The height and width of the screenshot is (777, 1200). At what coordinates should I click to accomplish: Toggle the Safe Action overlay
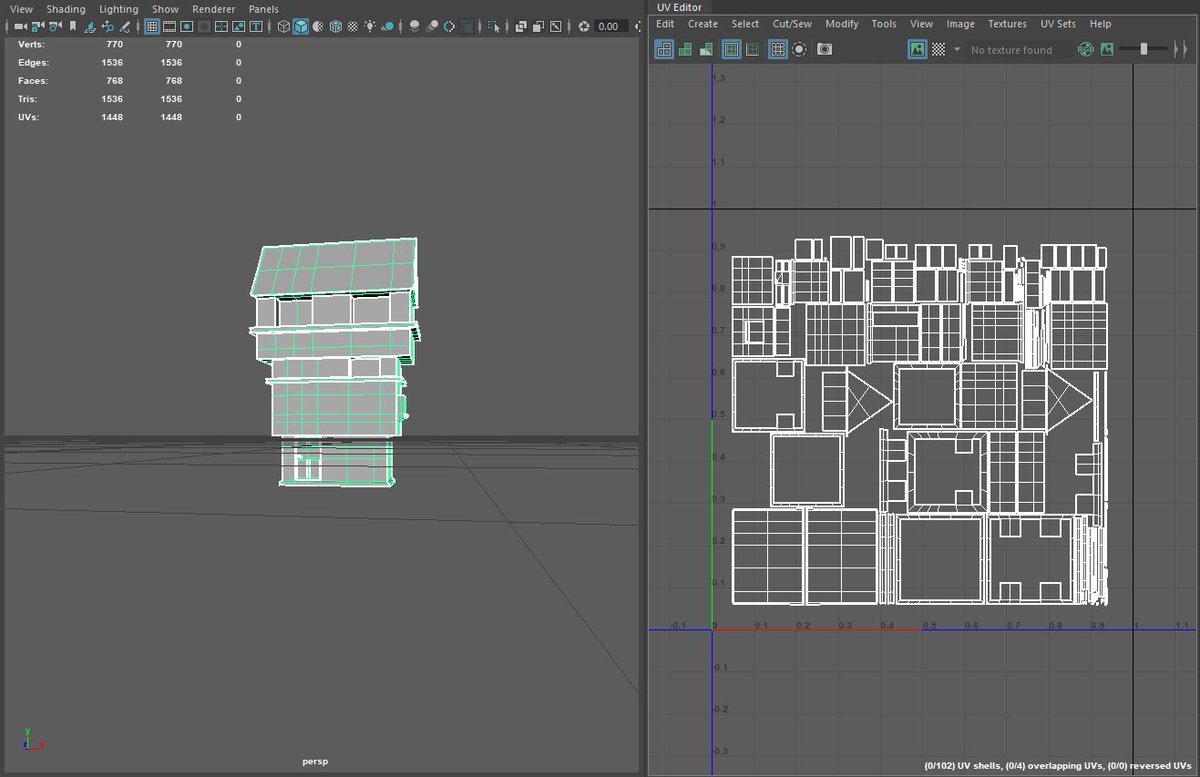click(x=238, y=26)
